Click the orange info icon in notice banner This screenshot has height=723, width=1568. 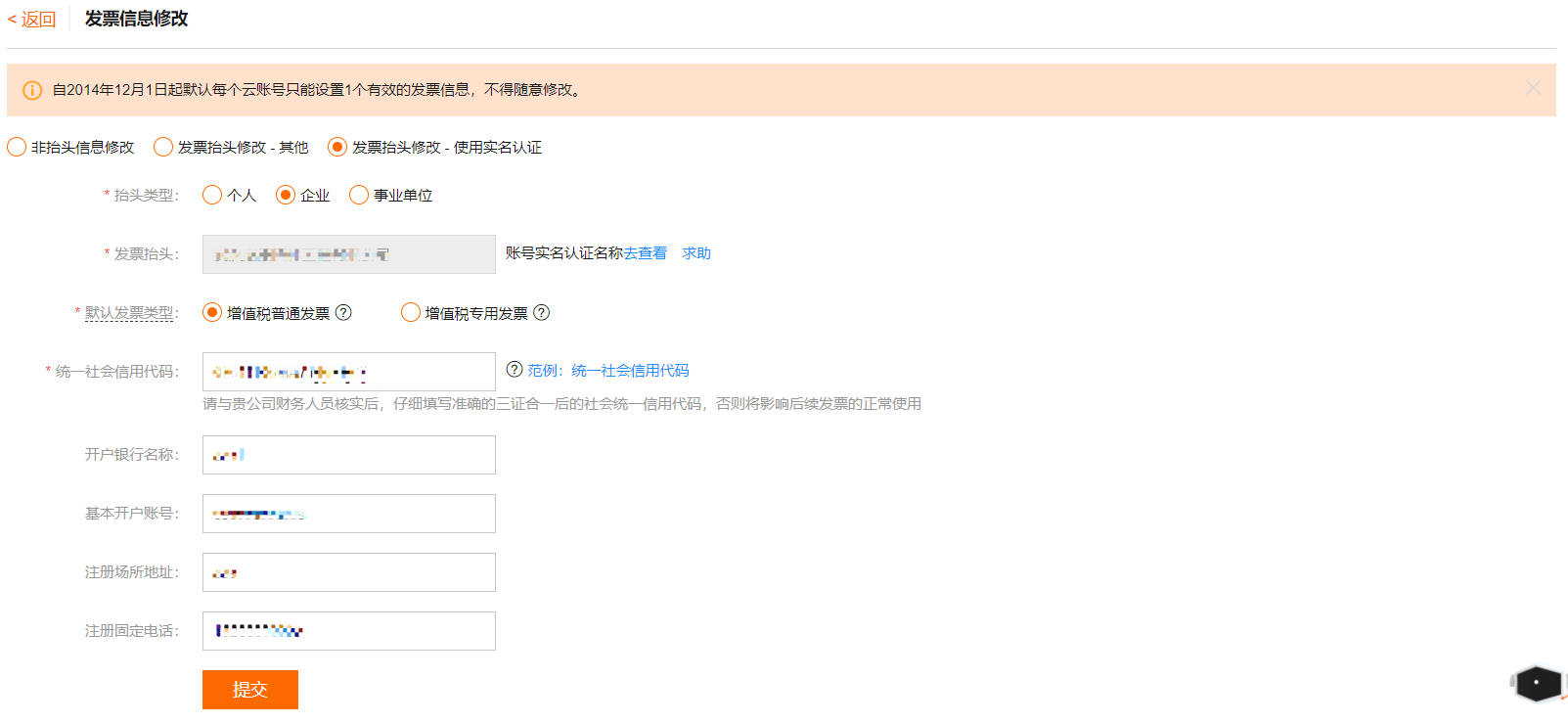(32, 90)
